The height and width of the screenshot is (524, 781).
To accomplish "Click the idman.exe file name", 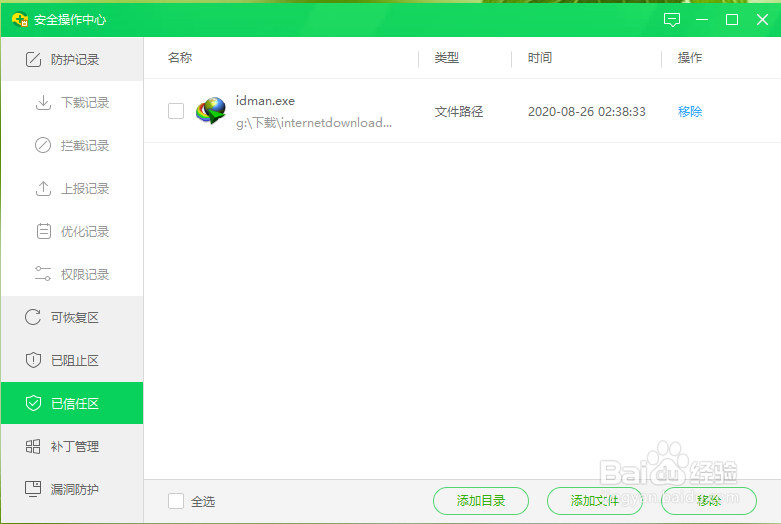I will tap(265, 101).
